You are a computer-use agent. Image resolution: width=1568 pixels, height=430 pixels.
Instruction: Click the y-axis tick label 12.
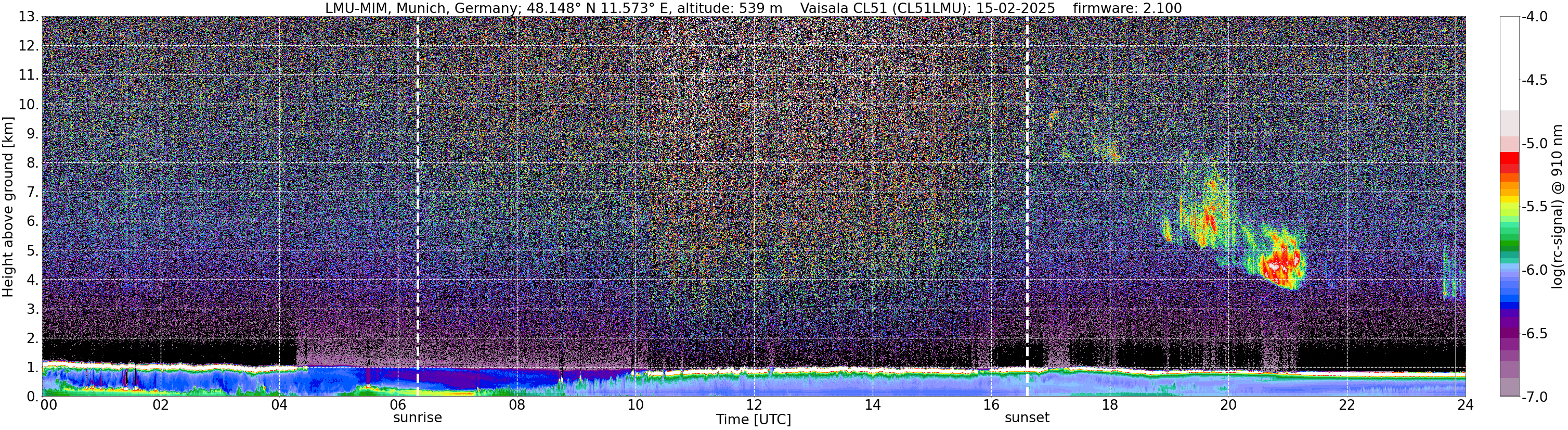28,46
